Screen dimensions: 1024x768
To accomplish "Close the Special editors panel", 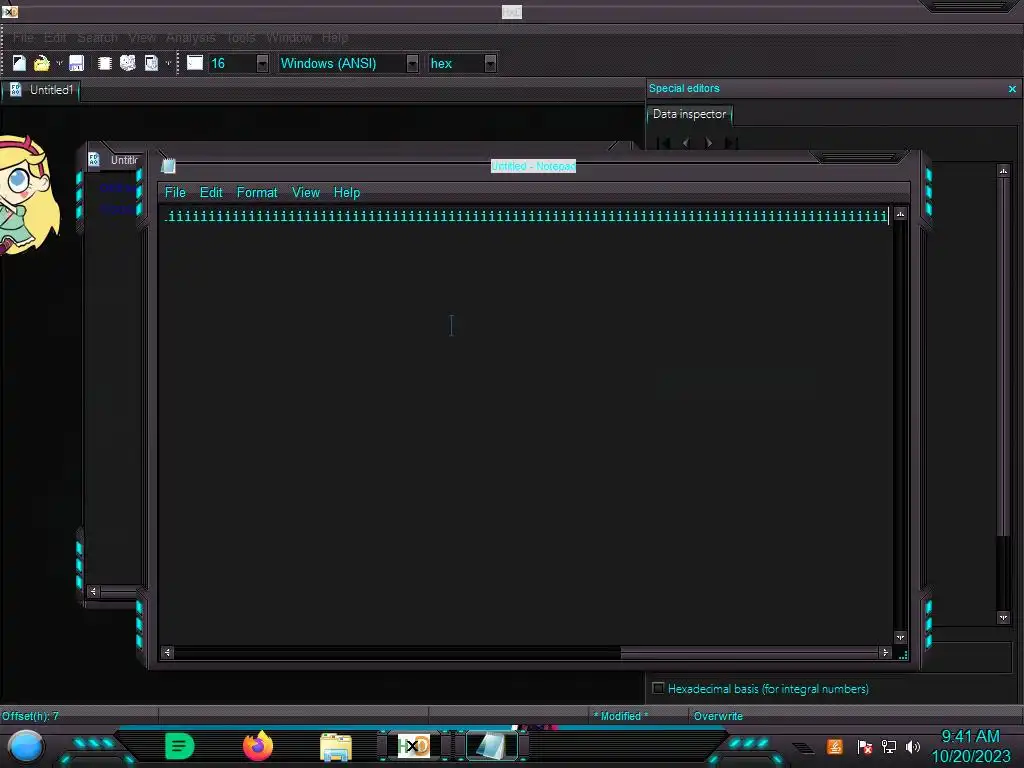I will coord(1012,89).
